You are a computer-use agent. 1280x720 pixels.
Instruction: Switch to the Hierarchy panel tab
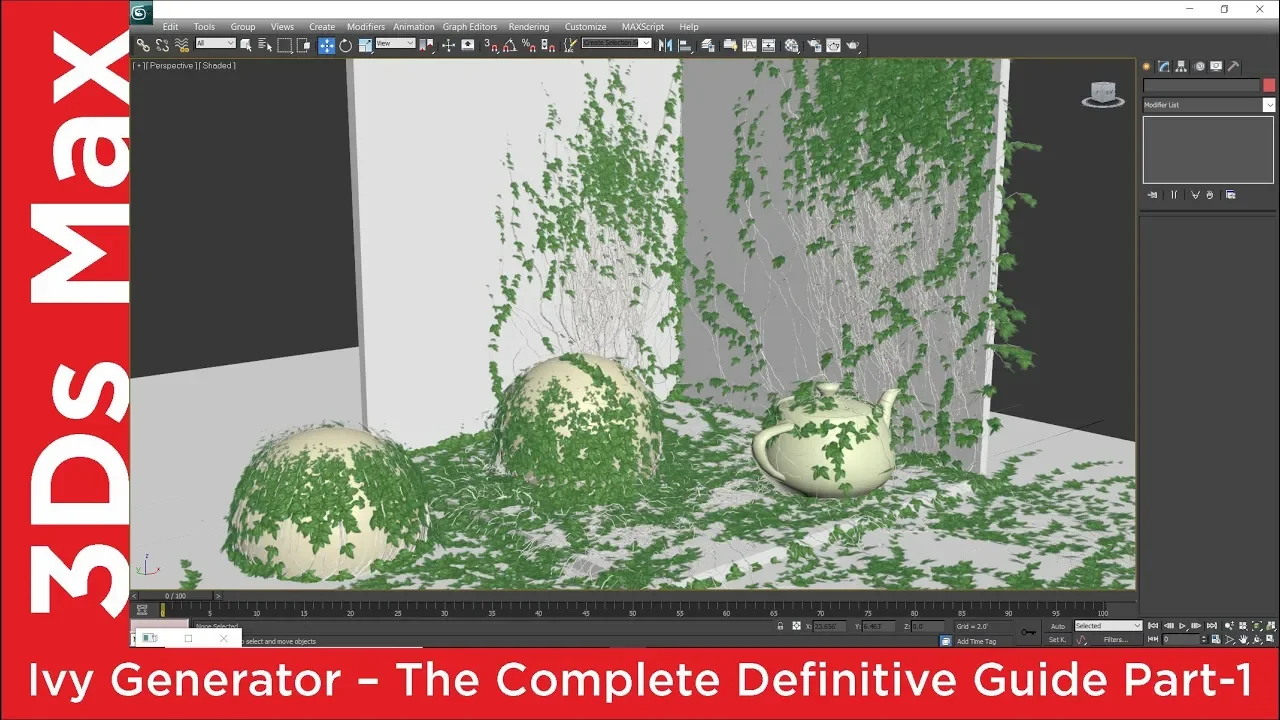(1181, 66)
